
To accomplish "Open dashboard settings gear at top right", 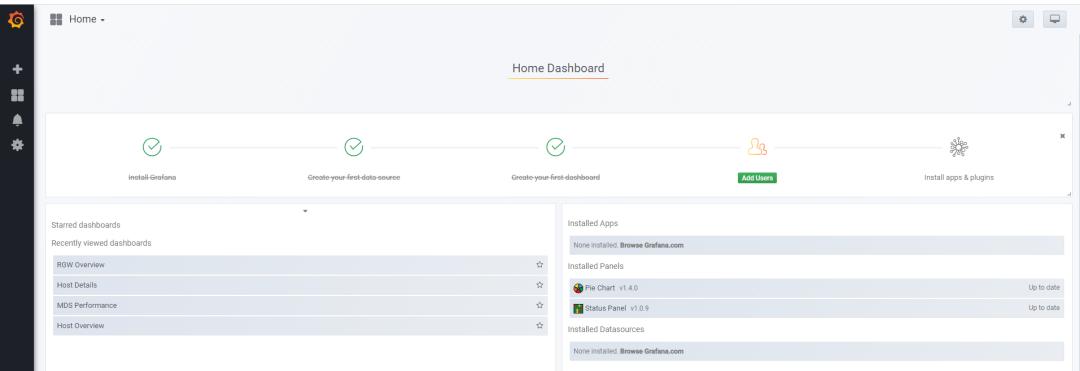I will point(1023,19).
